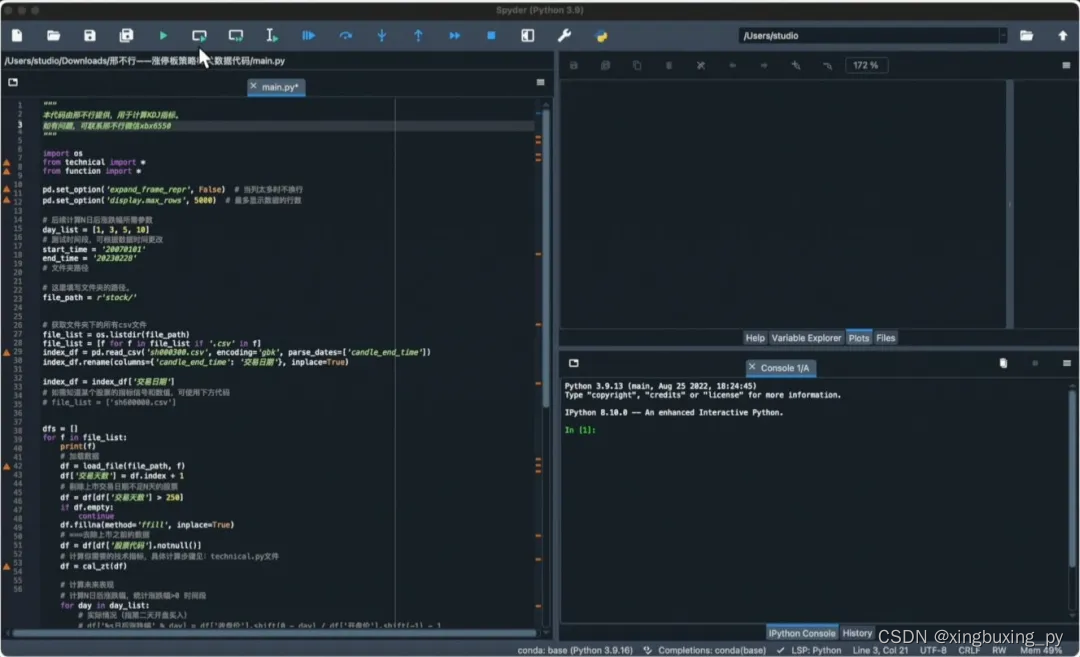Go to parent directory up arrow
1080x657 pixels.
click(x=1063, y=36)
